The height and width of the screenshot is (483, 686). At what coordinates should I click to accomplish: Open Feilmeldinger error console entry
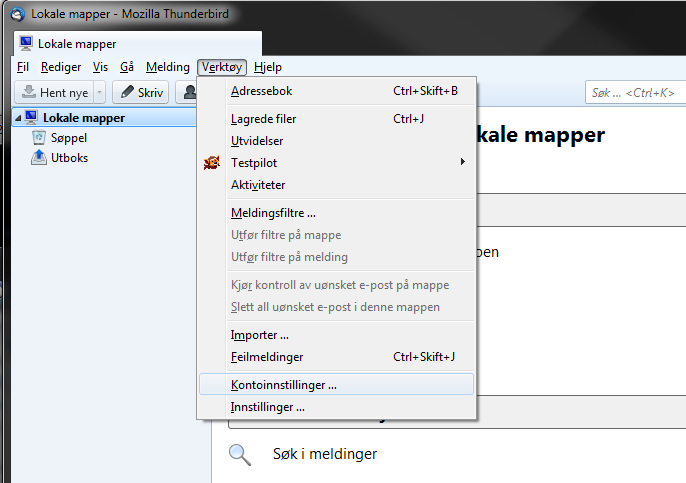pos(336,357)
